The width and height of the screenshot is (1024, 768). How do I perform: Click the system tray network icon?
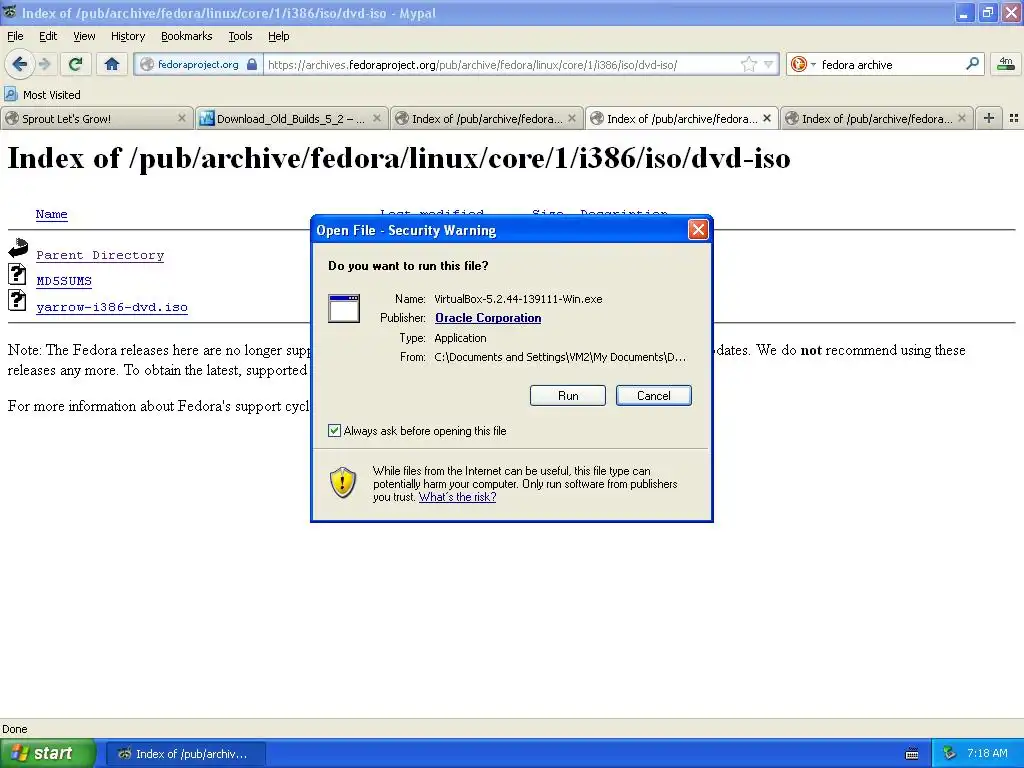[949, 754]
